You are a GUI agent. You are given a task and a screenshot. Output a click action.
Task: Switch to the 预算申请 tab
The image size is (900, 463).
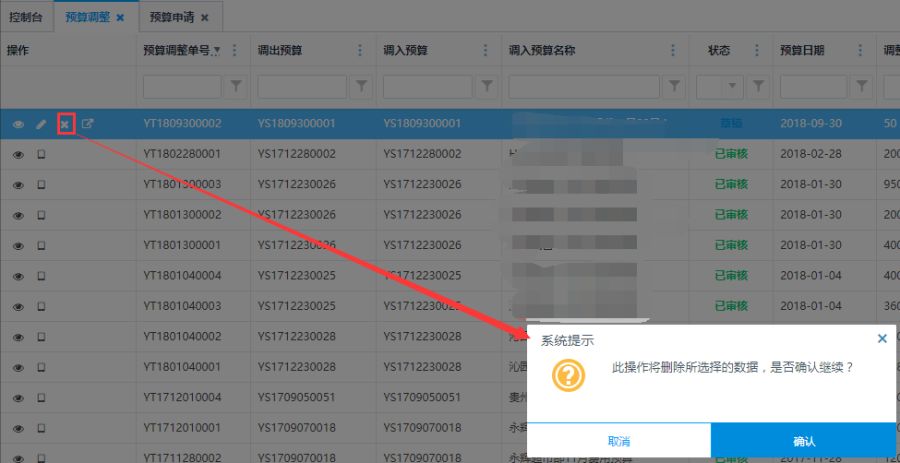pos(173,17)
